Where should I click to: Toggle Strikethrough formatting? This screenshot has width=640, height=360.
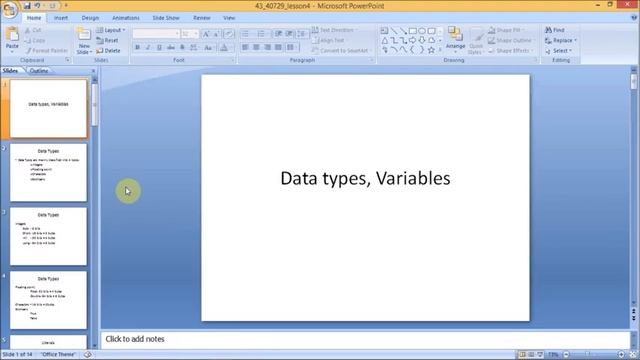coord(171,48)
